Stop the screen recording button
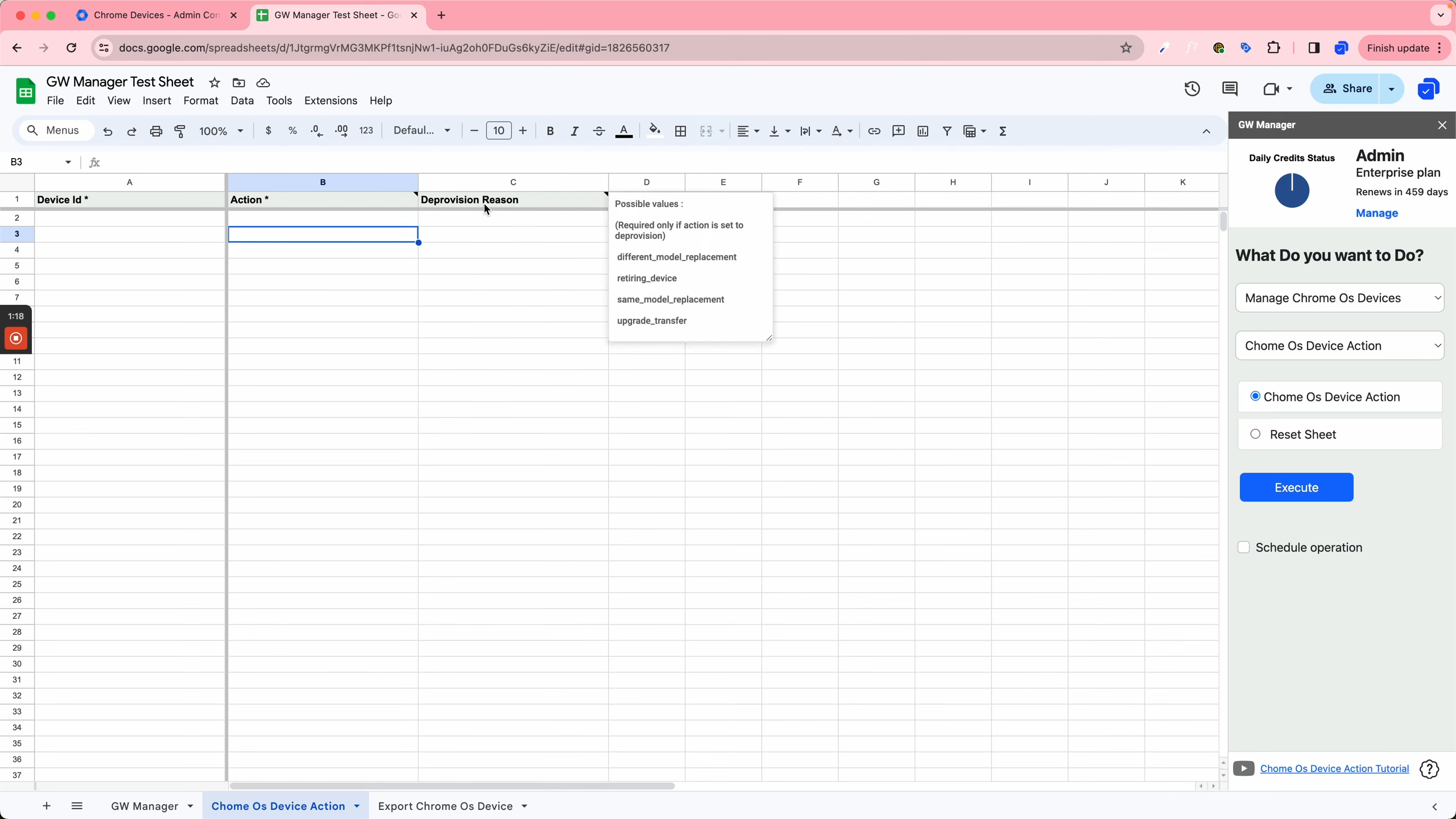This screenshot has width=1456, height=819. point(16,338)
